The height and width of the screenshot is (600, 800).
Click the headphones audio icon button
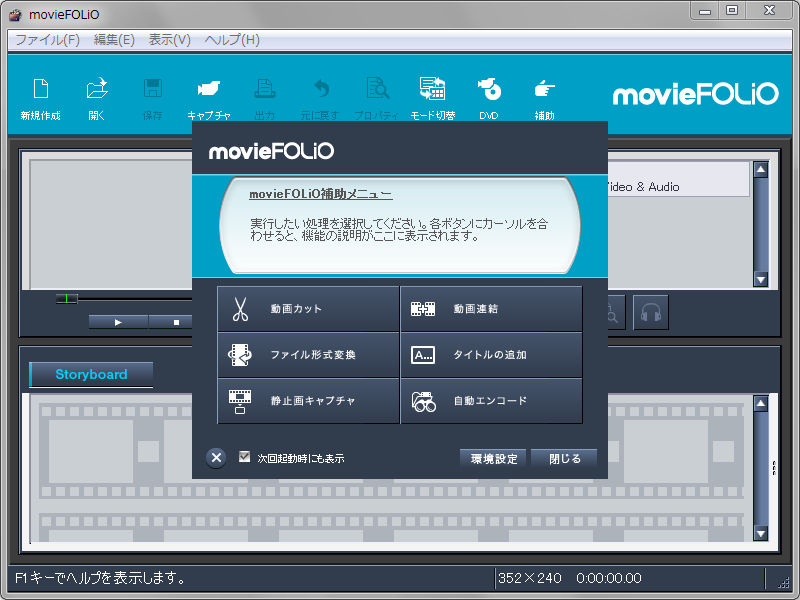coord(651,312)
